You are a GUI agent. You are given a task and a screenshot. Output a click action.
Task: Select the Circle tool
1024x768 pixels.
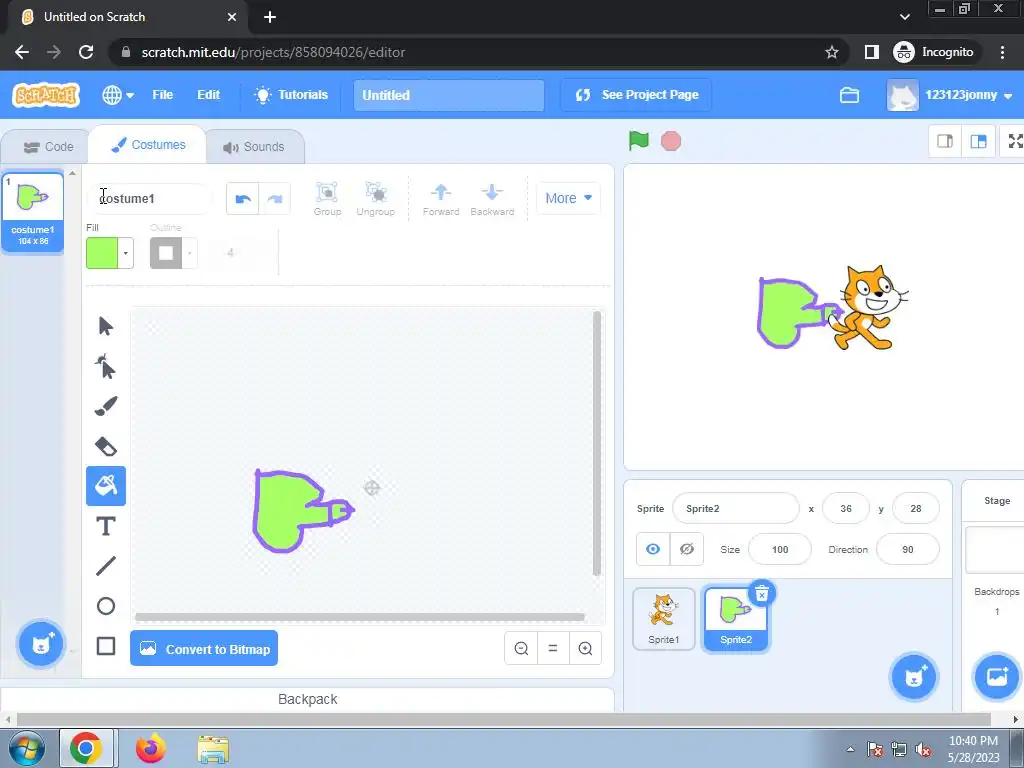coord(106,606)
